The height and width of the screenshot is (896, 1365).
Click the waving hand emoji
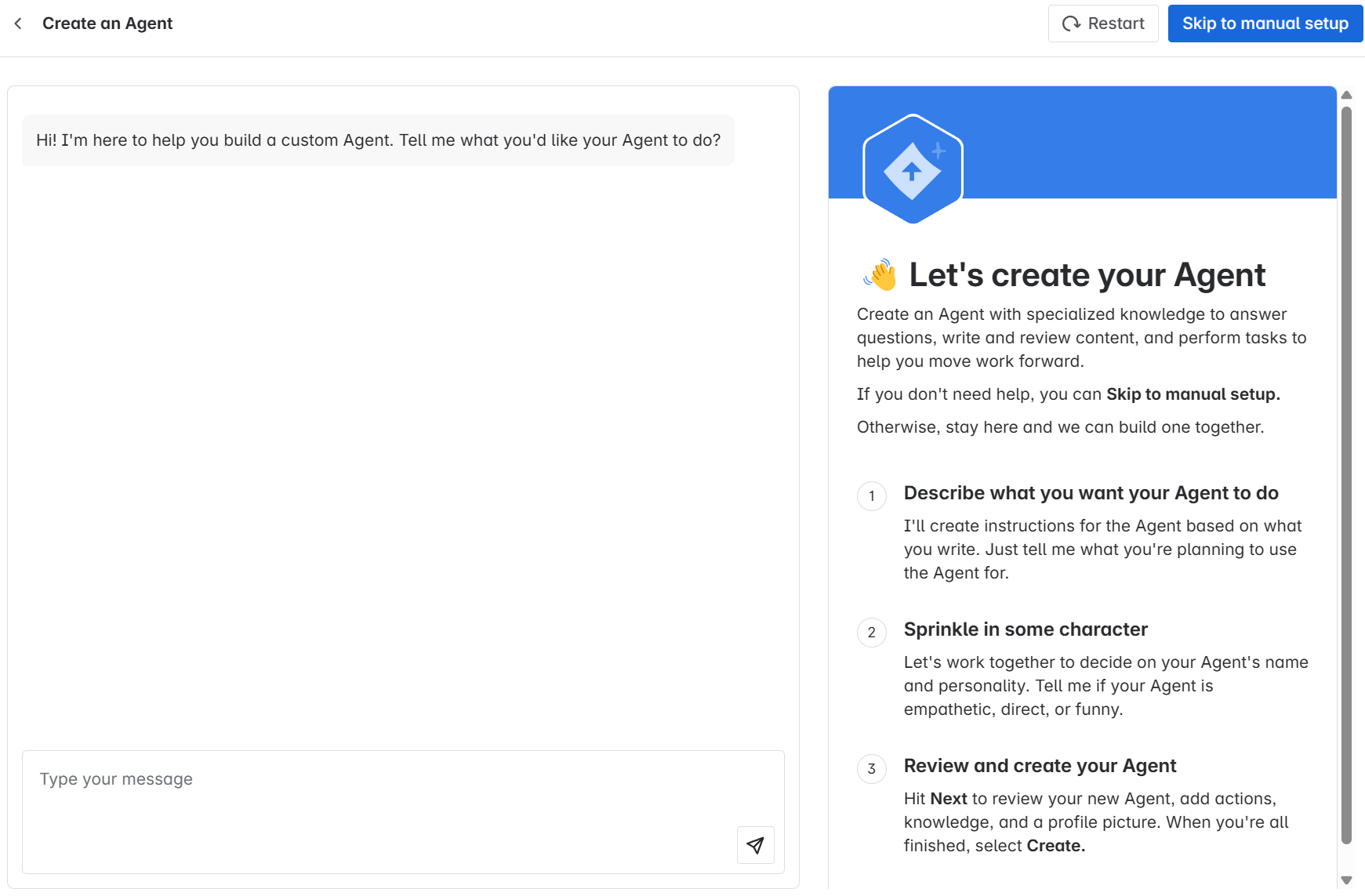pyautogui.click(x=880, y=275)
